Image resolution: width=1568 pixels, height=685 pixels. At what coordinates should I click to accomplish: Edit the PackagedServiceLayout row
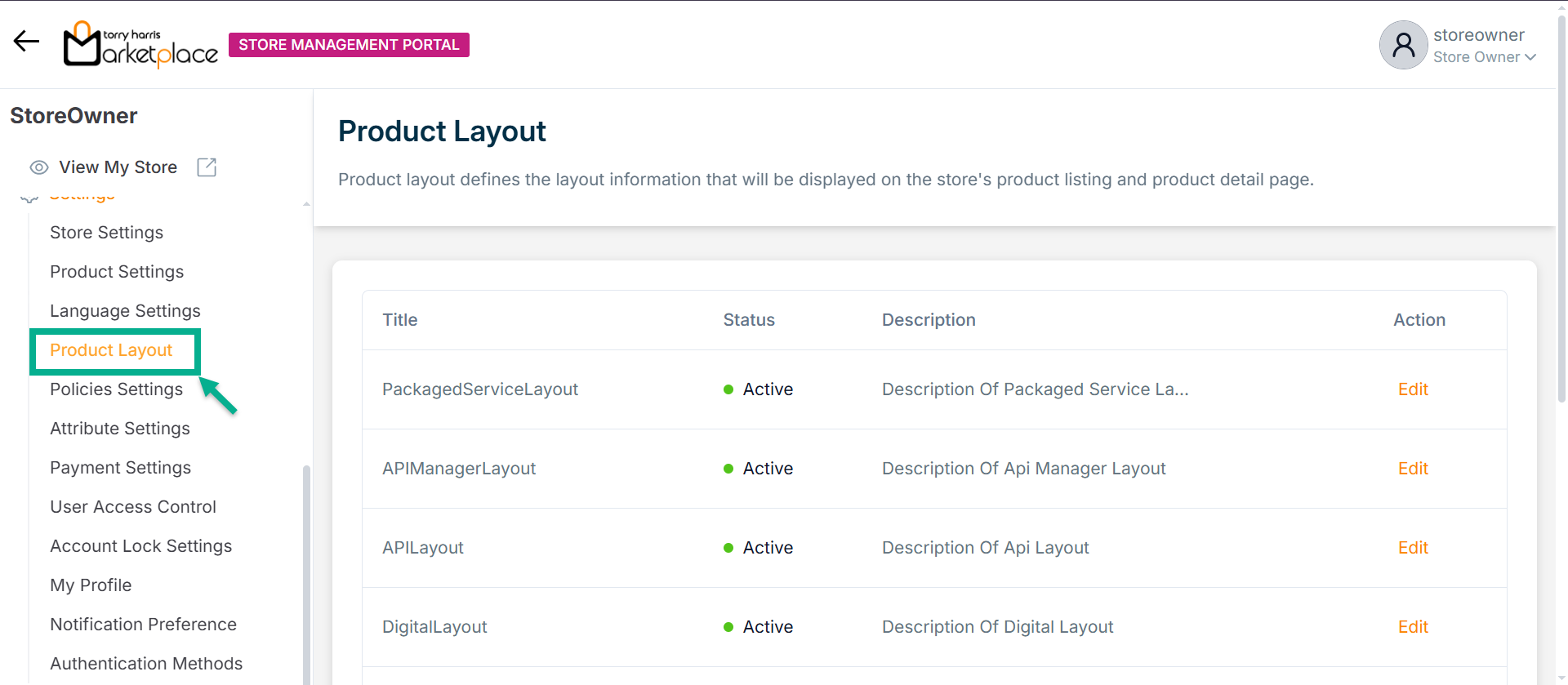[x=1412, y=389]
